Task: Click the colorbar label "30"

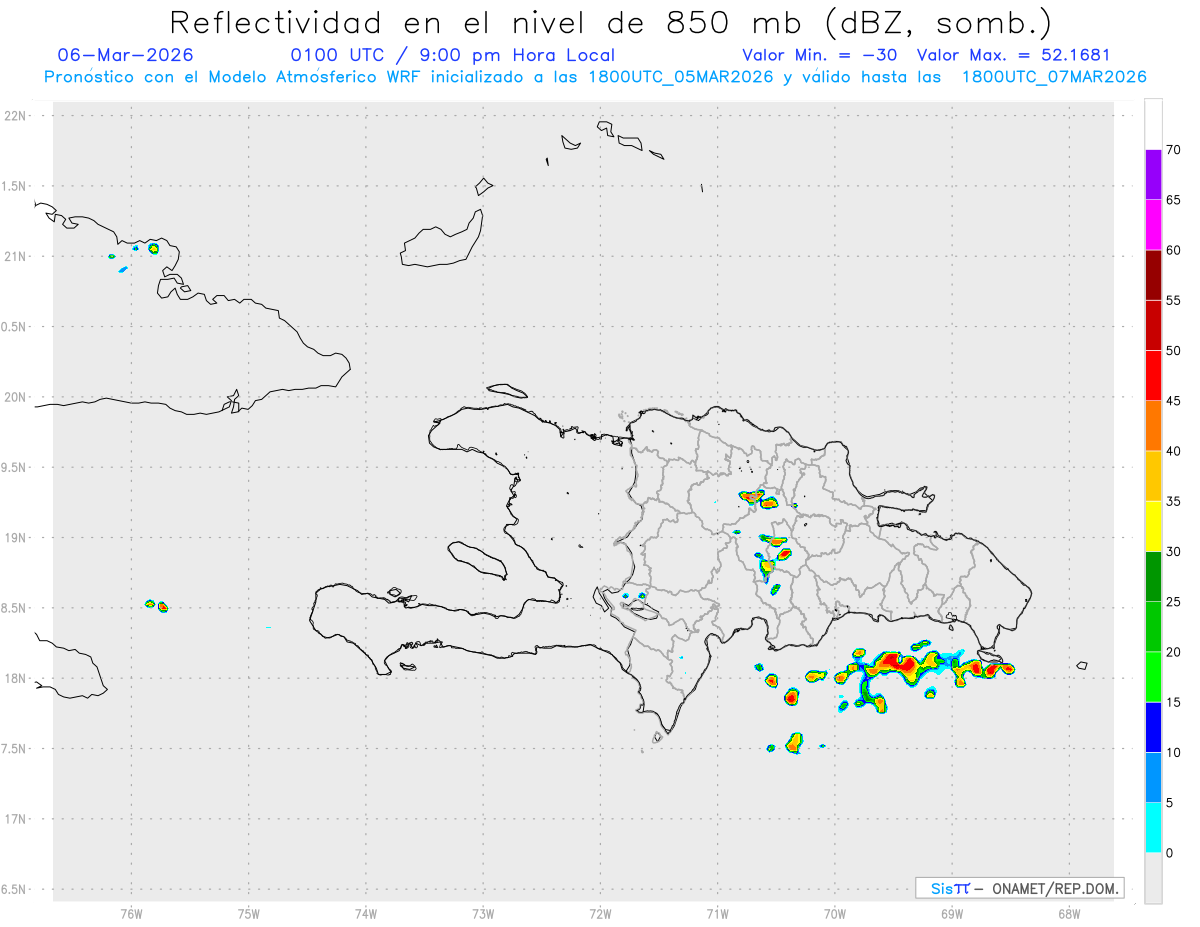Action: (x=1174, y=552)
